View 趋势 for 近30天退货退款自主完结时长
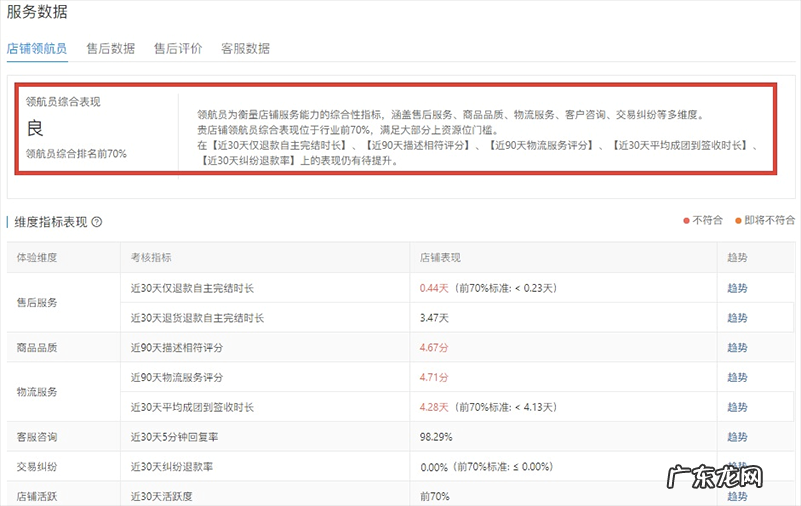The image size is (801, 506). [737, 318]
